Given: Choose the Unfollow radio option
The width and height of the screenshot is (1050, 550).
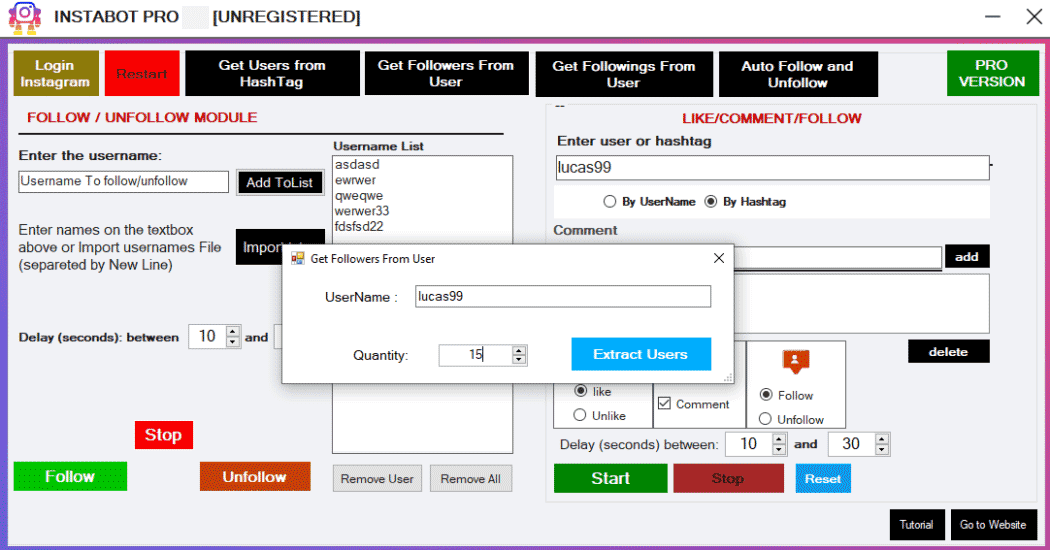Looking at the screenshot, I should pos(766,419).
